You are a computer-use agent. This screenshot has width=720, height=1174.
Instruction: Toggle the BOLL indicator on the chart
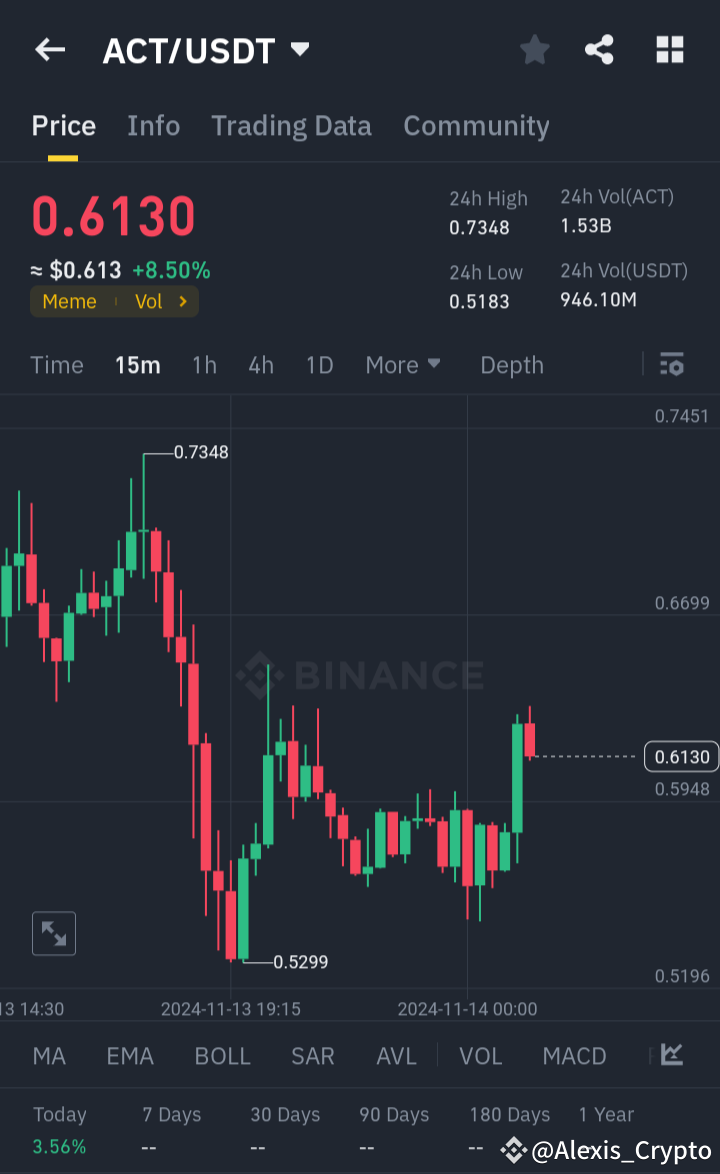[x=222, y=1055]
